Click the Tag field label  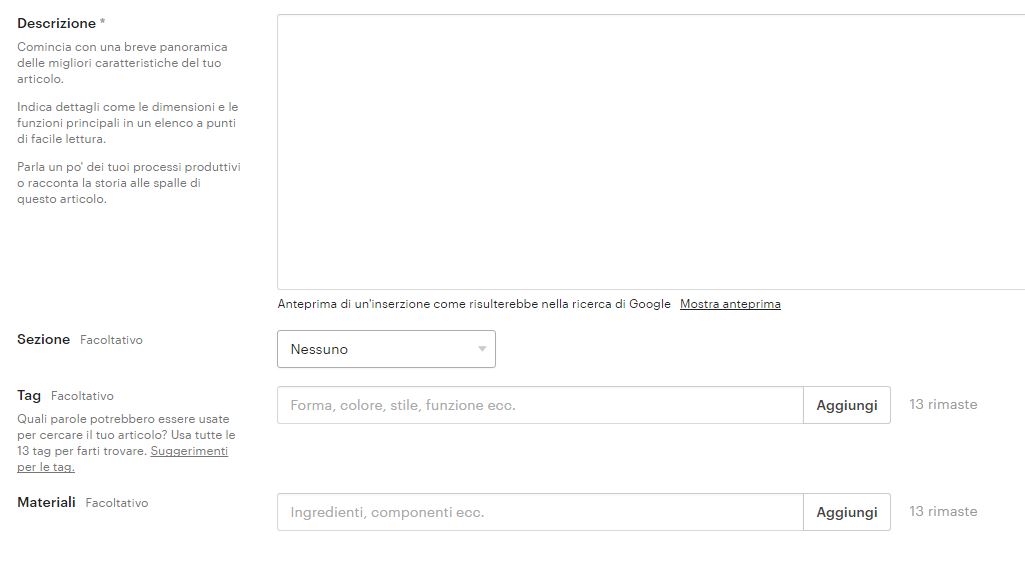tap(29, 395)
